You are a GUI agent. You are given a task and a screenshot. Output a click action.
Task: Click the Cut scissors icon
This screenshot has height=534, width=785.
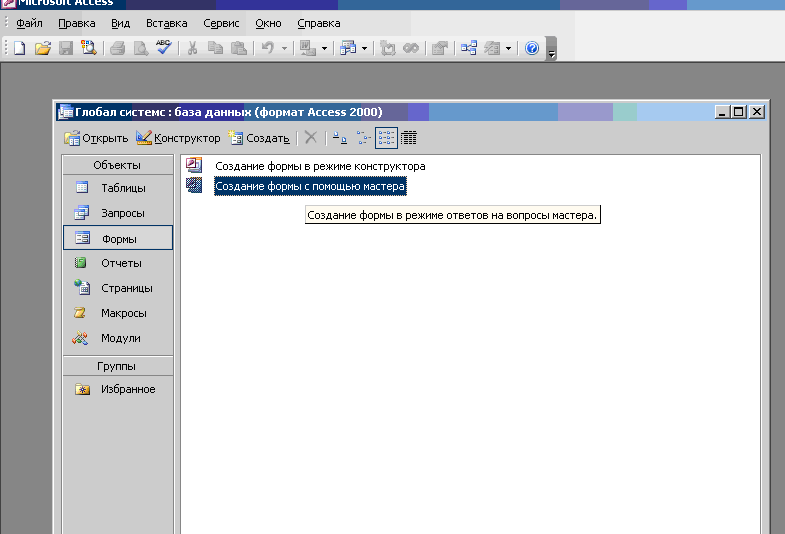192,48
